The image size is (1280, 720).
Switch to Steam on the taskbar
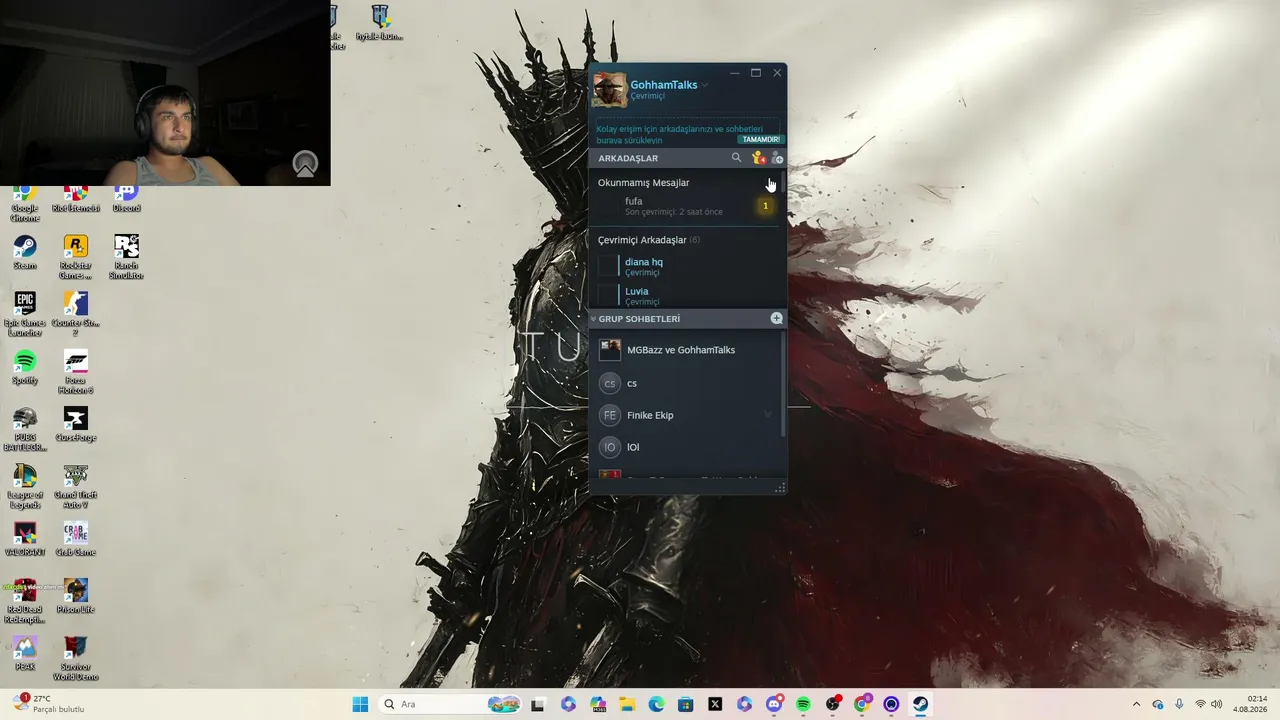[920, 704]
